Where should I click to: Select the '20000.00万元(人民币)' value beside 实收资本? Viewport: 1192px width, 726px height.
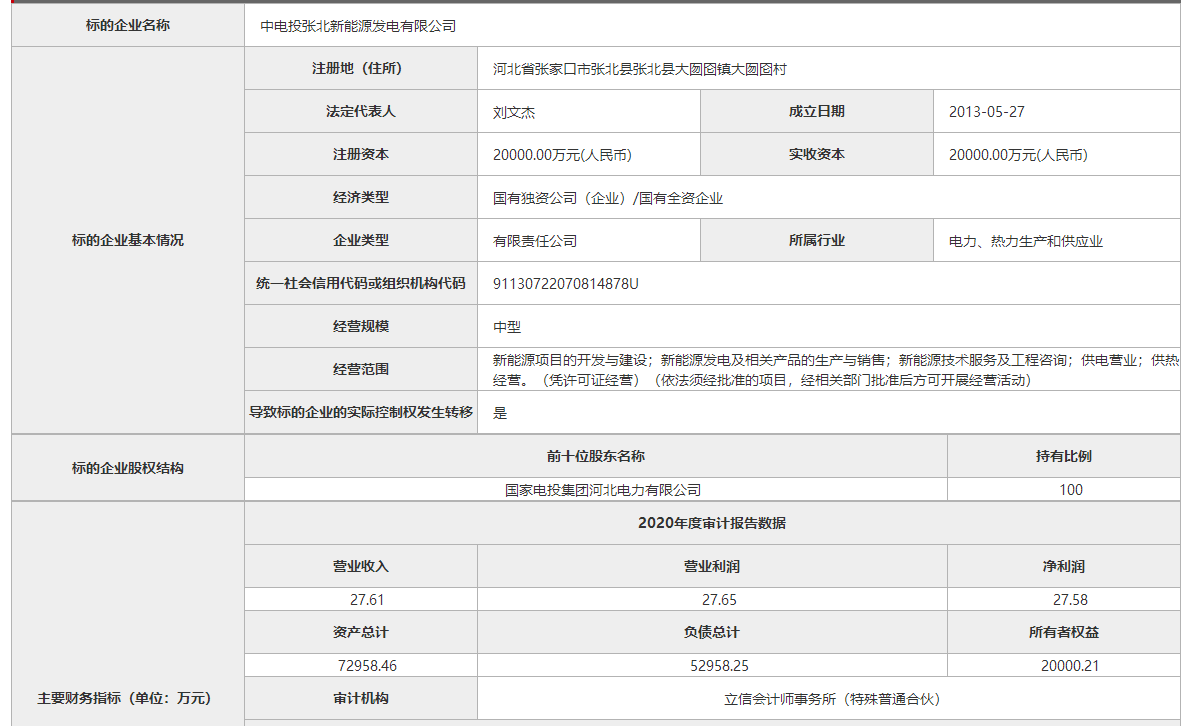click(1018, 155)
